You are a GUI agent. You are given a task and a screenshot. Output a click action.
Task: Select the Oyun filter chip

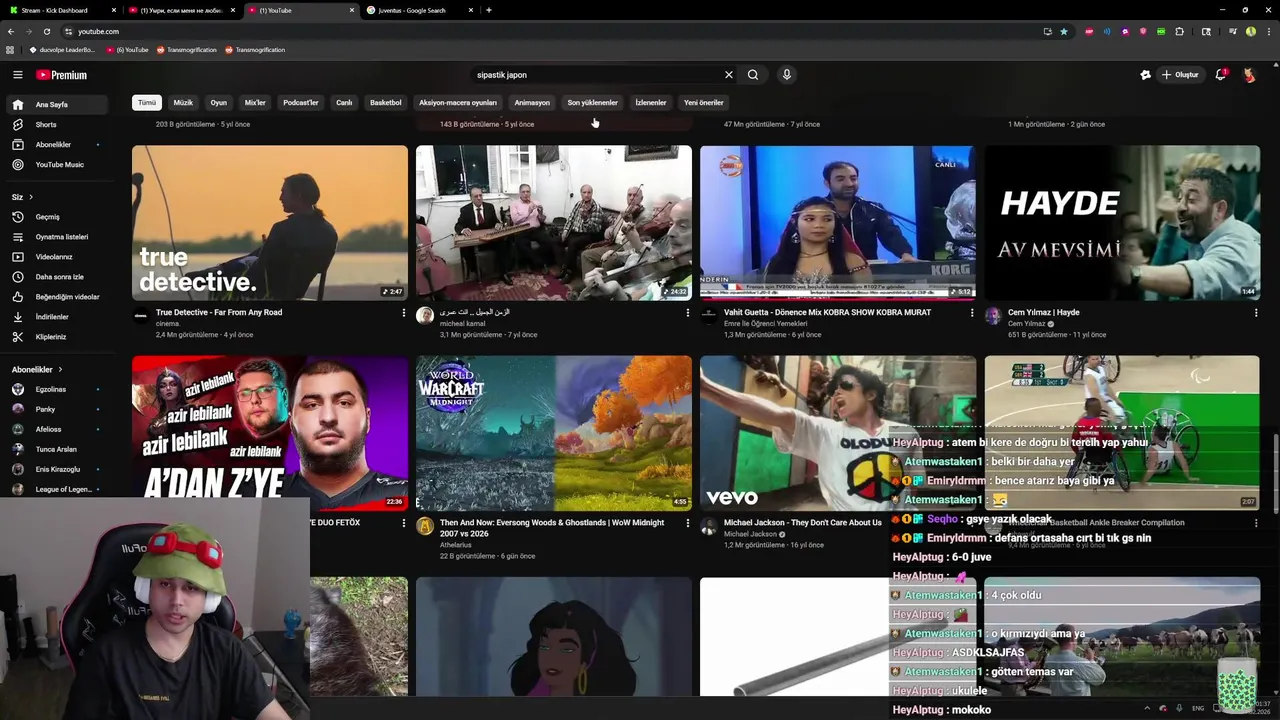(x=219, y=103)
